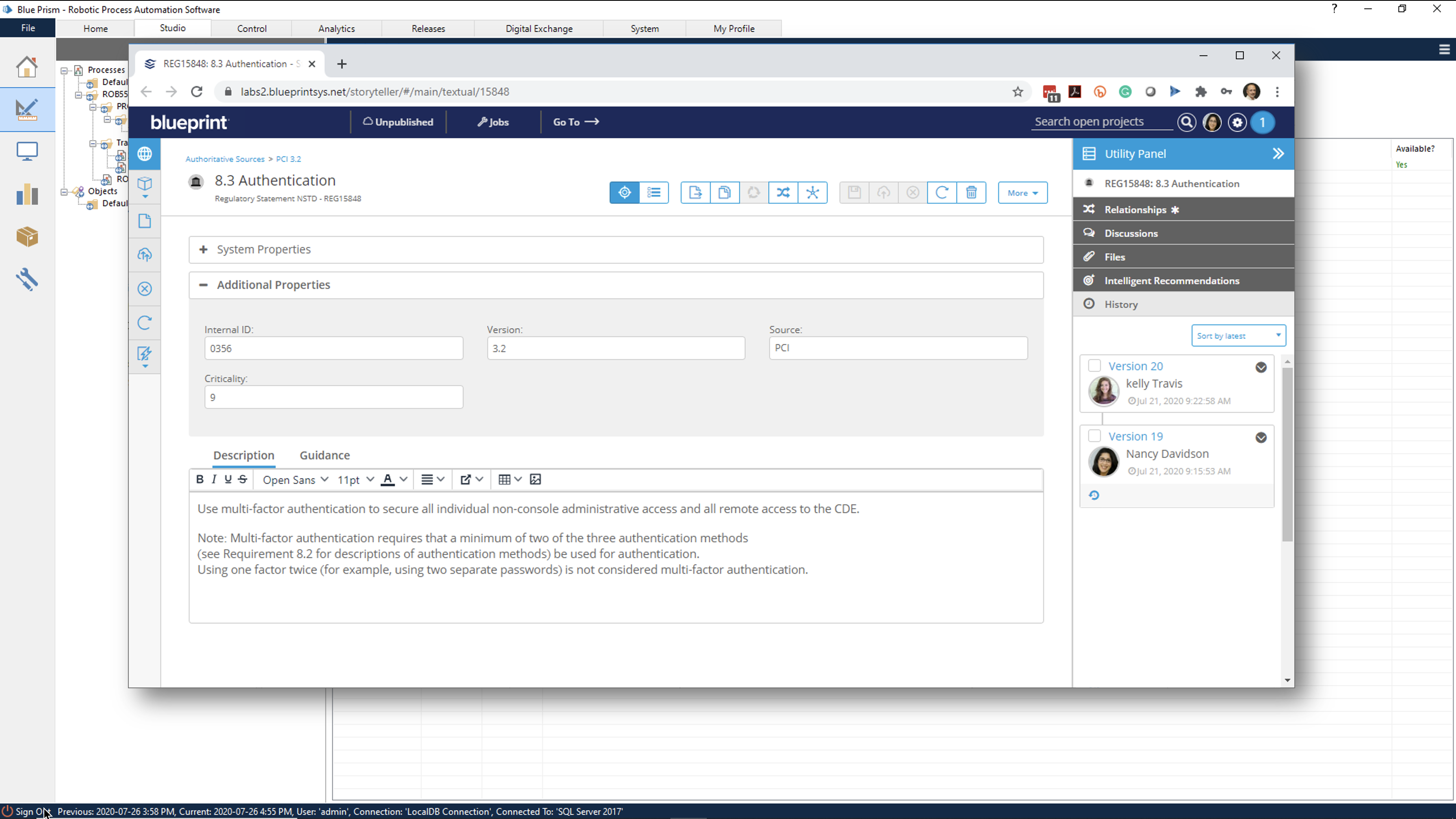1456x819 pixels.
Task: Click the Jobs button in header
Action: pyautogui.click(x=494, y=122)
